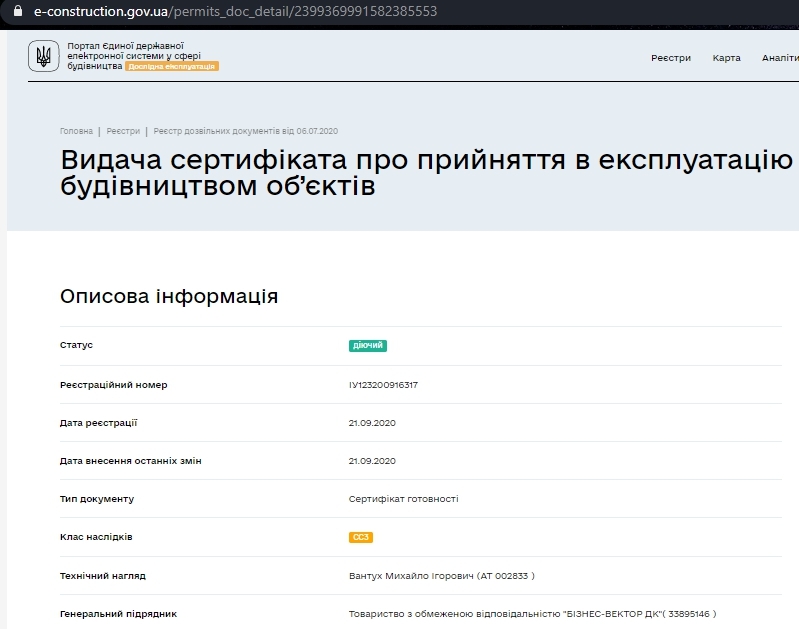This screenshot has height=629, width=799.
Task: Select 'Сертифікат готовності' document type text
Action: [404, 499]
